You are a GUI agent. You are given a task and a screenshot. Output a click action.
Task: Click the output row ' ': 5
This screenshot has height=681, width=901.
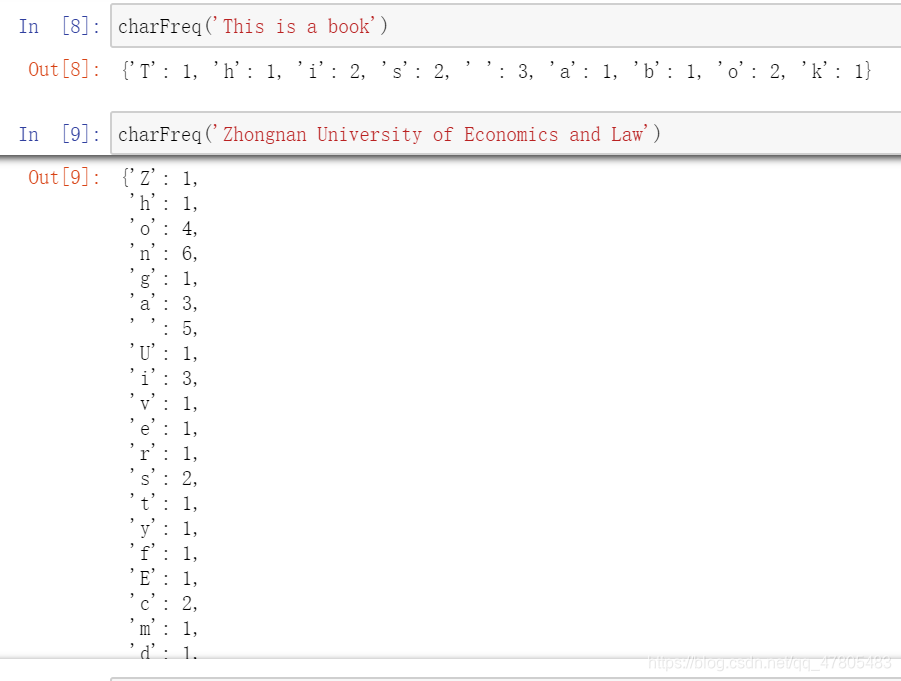[163, 329]
